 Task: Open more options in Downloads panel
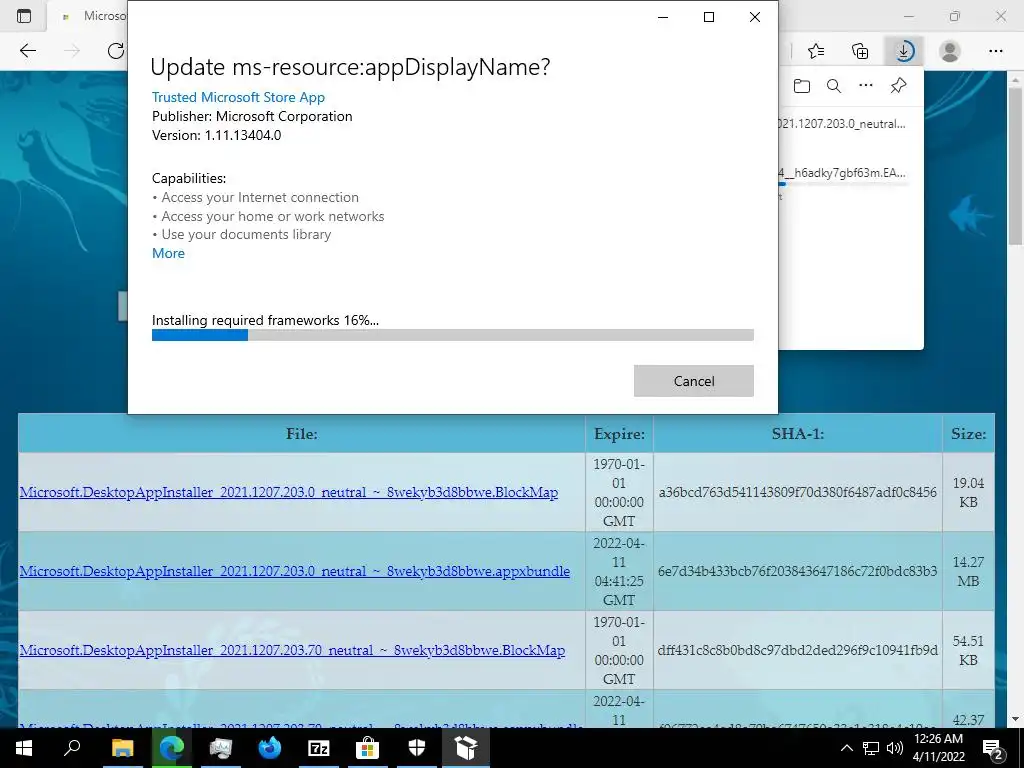click(866, 86)
